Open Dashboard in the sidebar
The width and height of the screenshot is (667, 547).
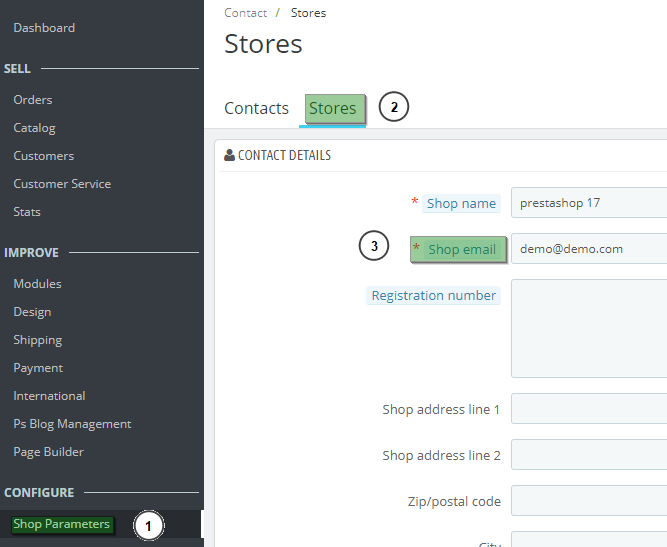pos(44,28)
